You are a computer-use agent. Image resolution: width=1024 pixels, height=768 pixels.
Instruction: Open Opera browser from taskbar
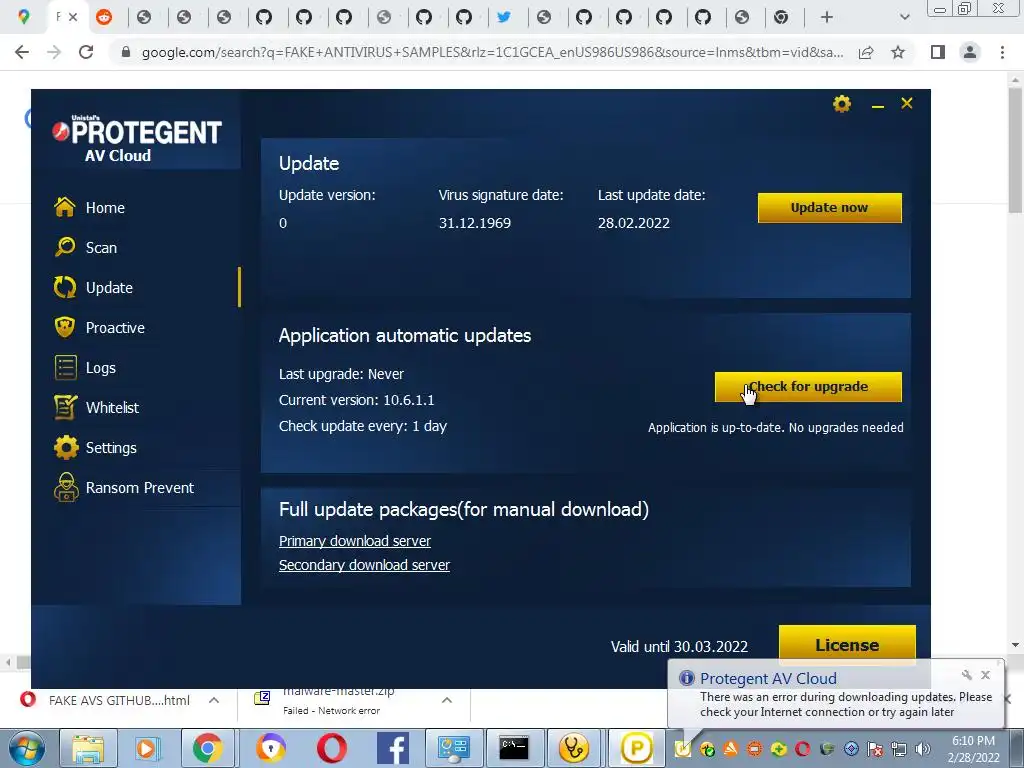click(332, 748)
